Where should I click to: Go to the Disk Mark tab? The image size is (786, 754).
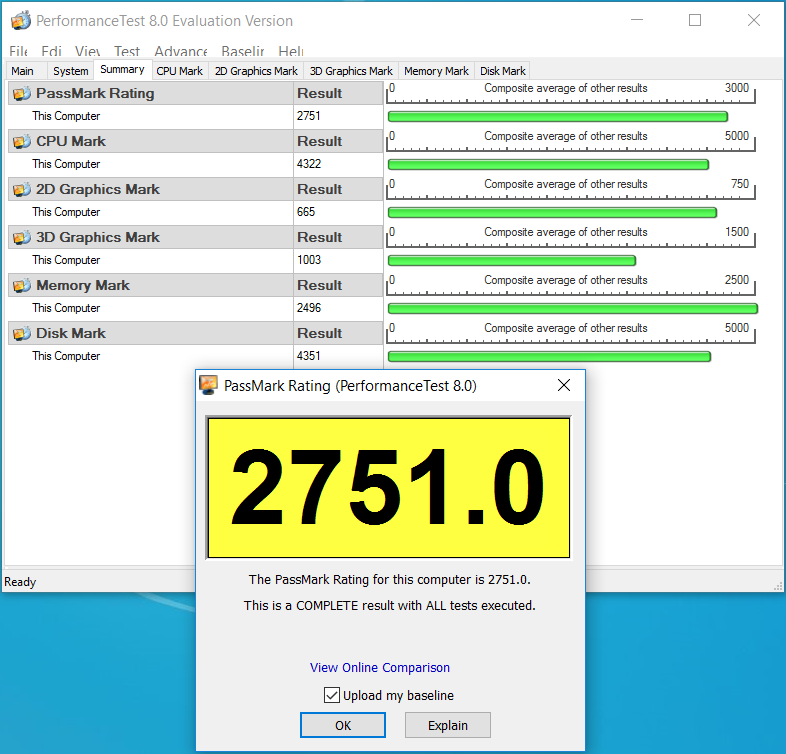pos(503,71)
